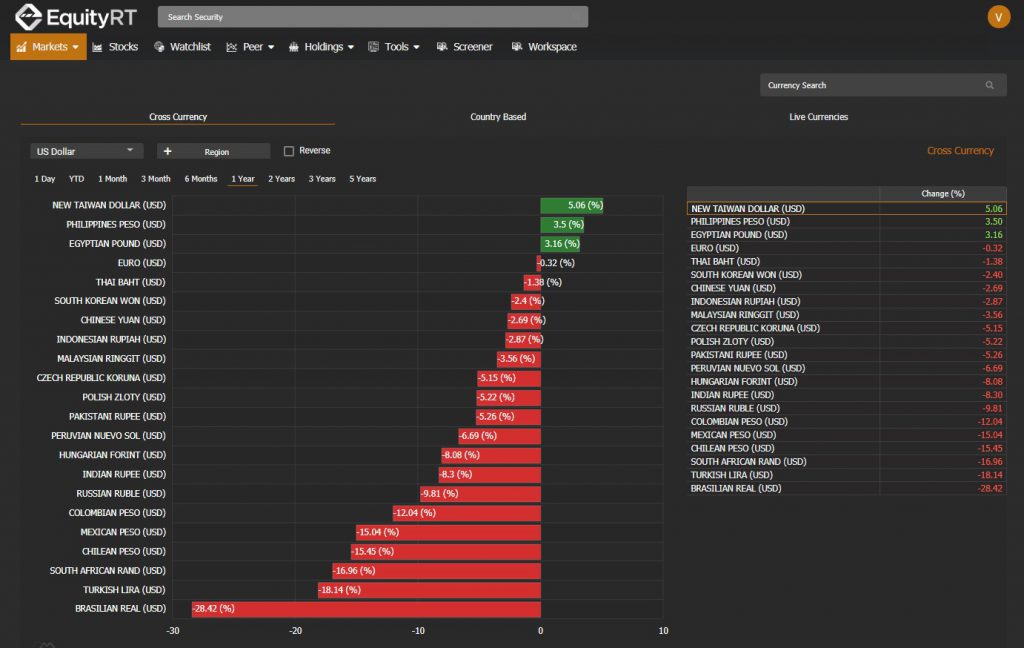
Task: Click the Holdings icon
Action: point(294,47)
